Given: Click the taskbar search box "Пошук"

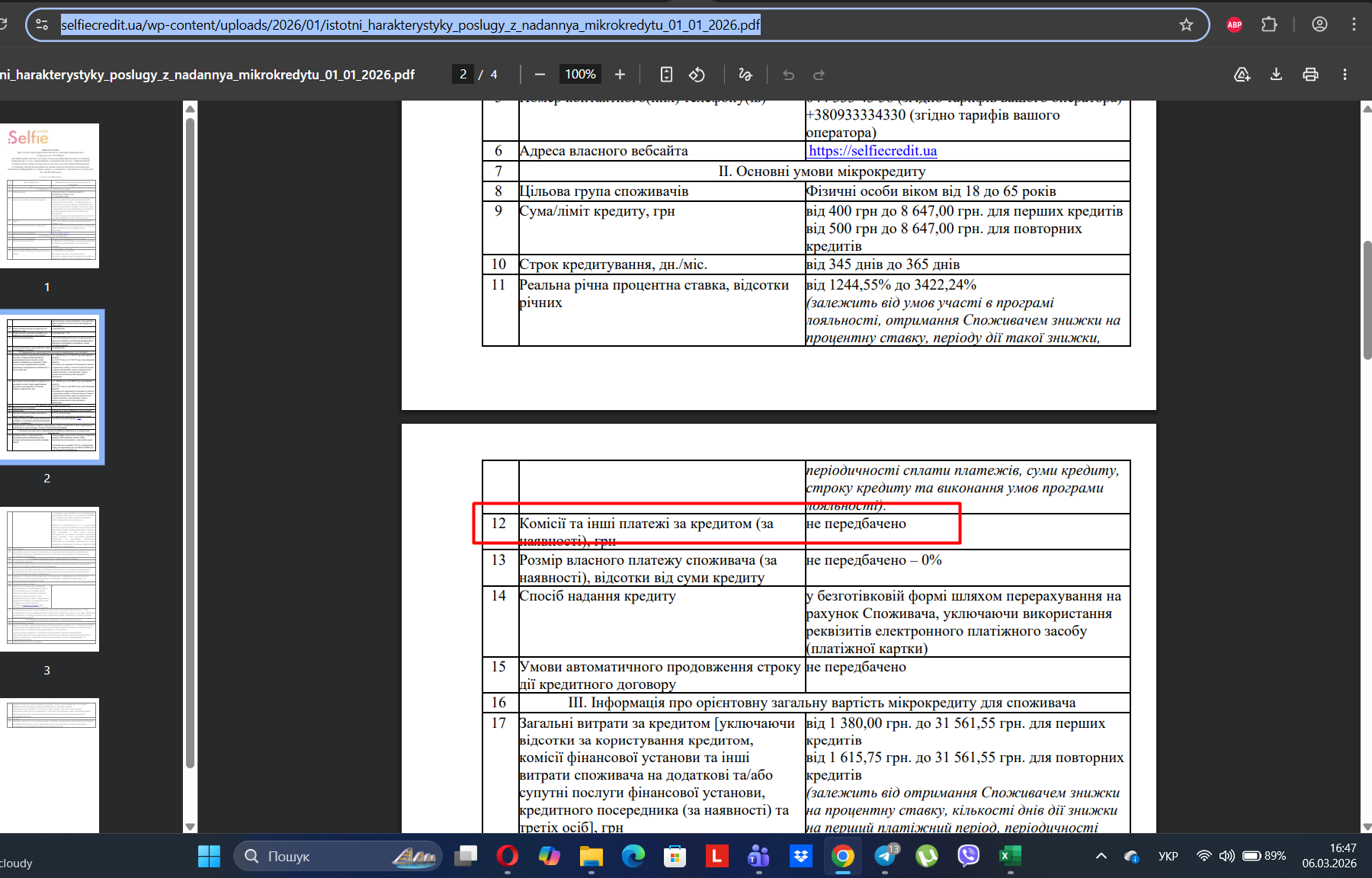Looking at the screenshot, I should (338, 856).
